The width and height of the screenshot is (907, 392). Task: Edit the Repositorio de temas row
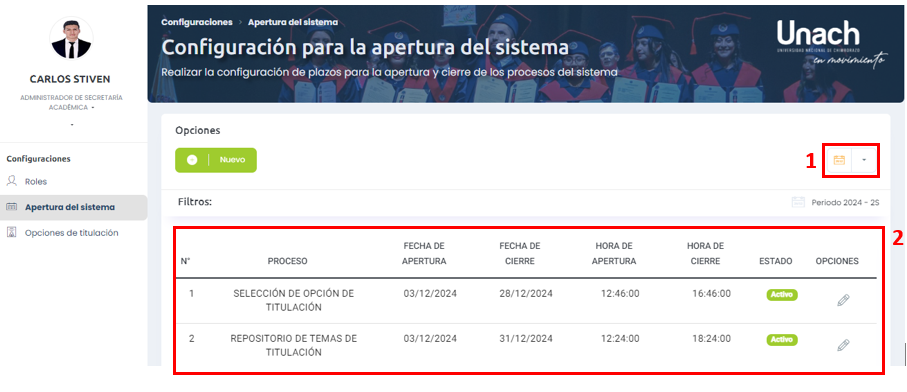(x=843, y=345)
